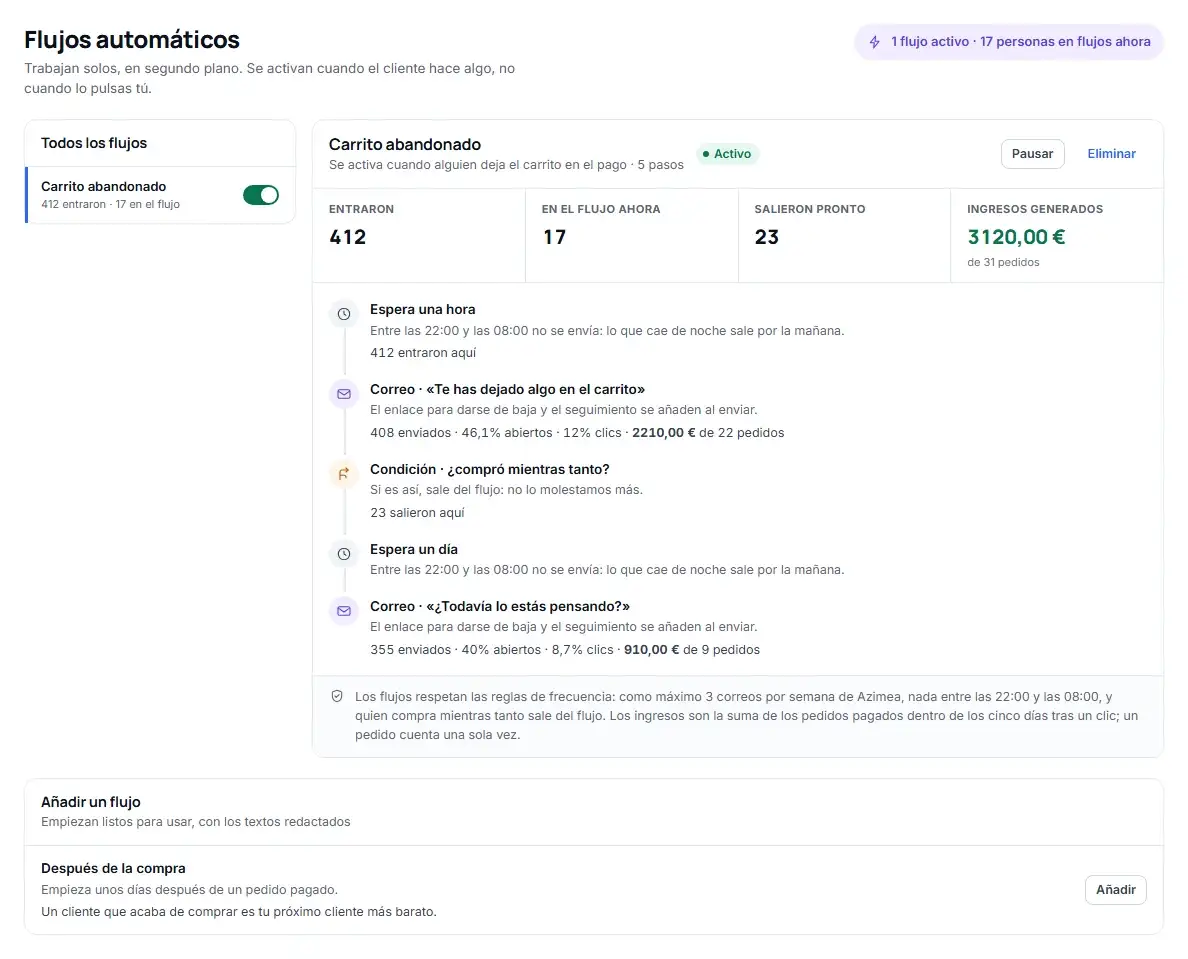Image resolution: width=1188 pixels, height=959 pixels.
Task: Click the 'Carrito abandonado' detail panel title
Action: coord(405,144)
